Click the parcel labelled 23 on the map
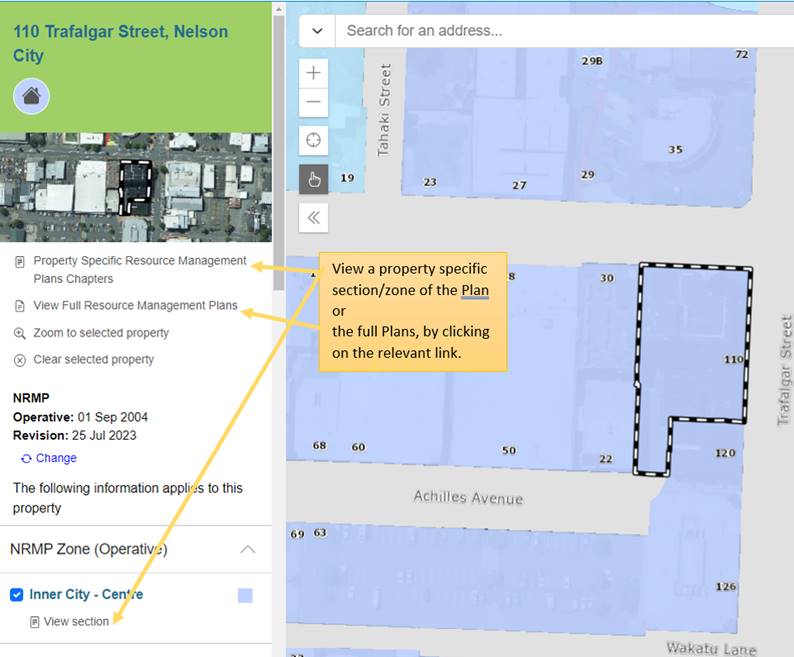This screenshot has width=794, height=657. pyautogui.click(x=430, y=181)
